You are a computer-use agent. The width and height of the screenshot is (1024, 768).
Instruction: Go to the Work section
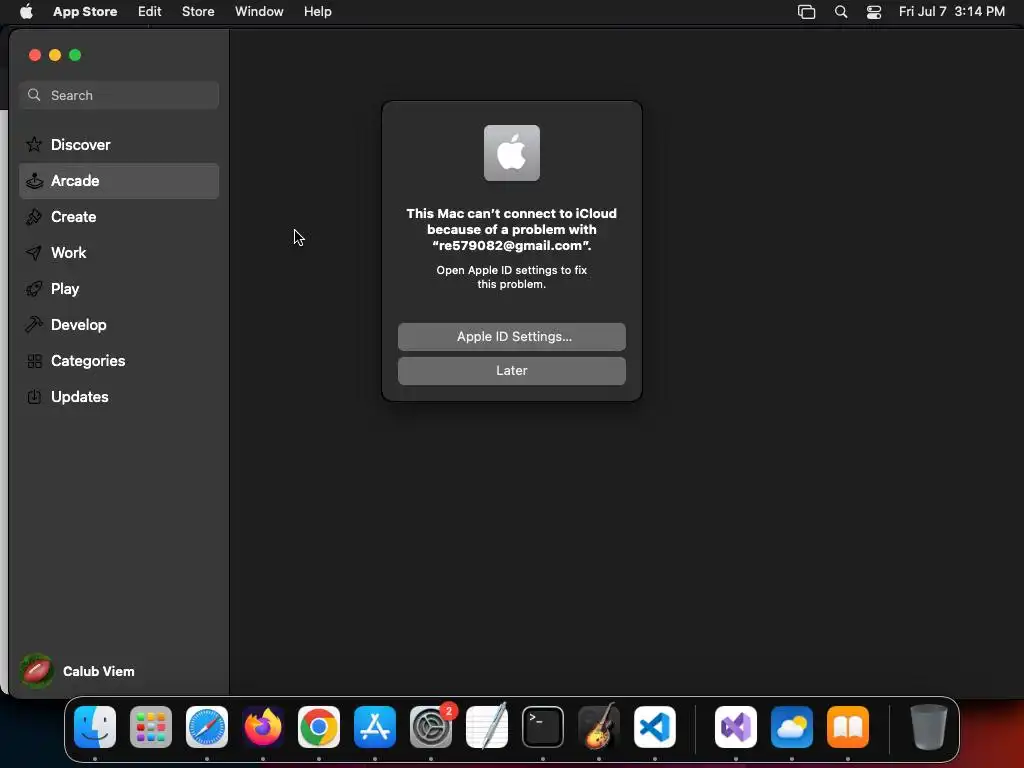[x=119, y=253]
